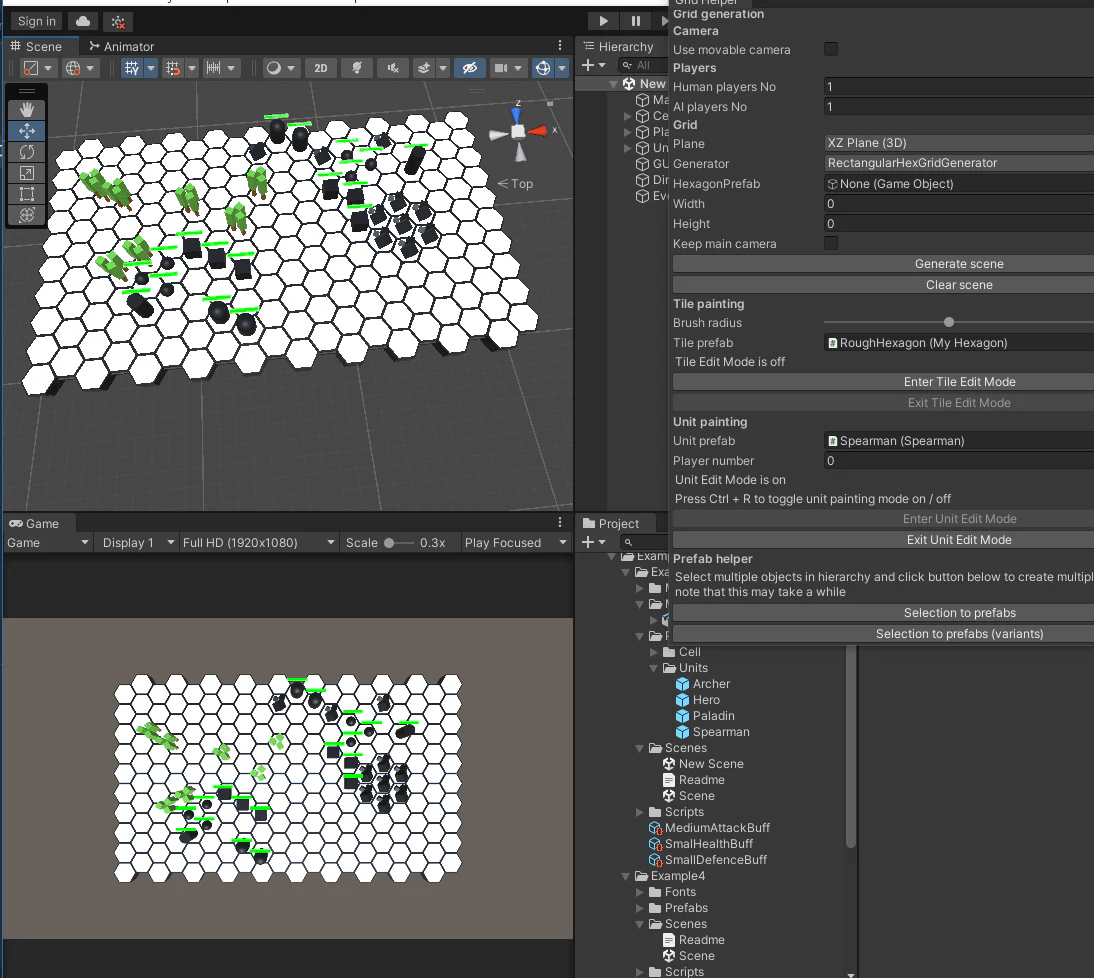This screenshot has height=978, width=1094.
Task: Select the Spearman prefab in Project
Action: click(720, 732)
